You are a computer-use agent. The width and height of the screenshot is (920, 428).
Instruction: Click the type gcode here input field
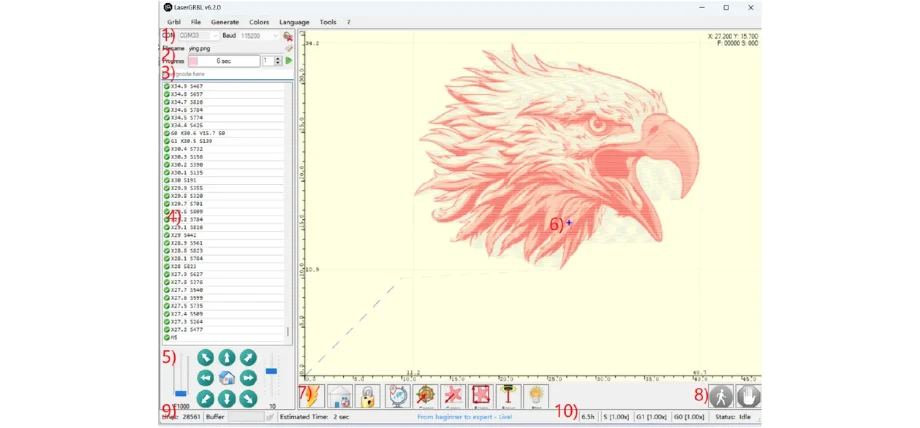(228, 75)
